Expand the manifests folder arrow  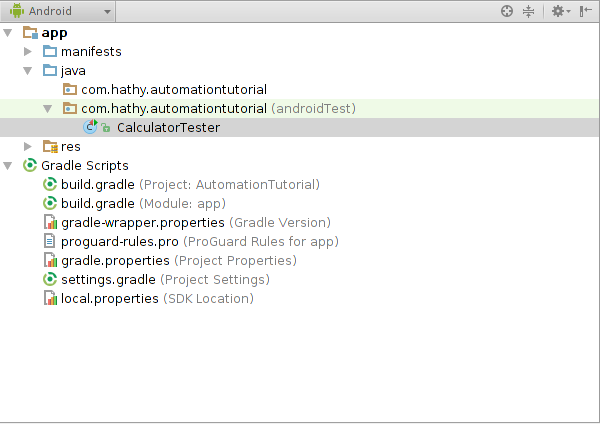click(29, 51)
